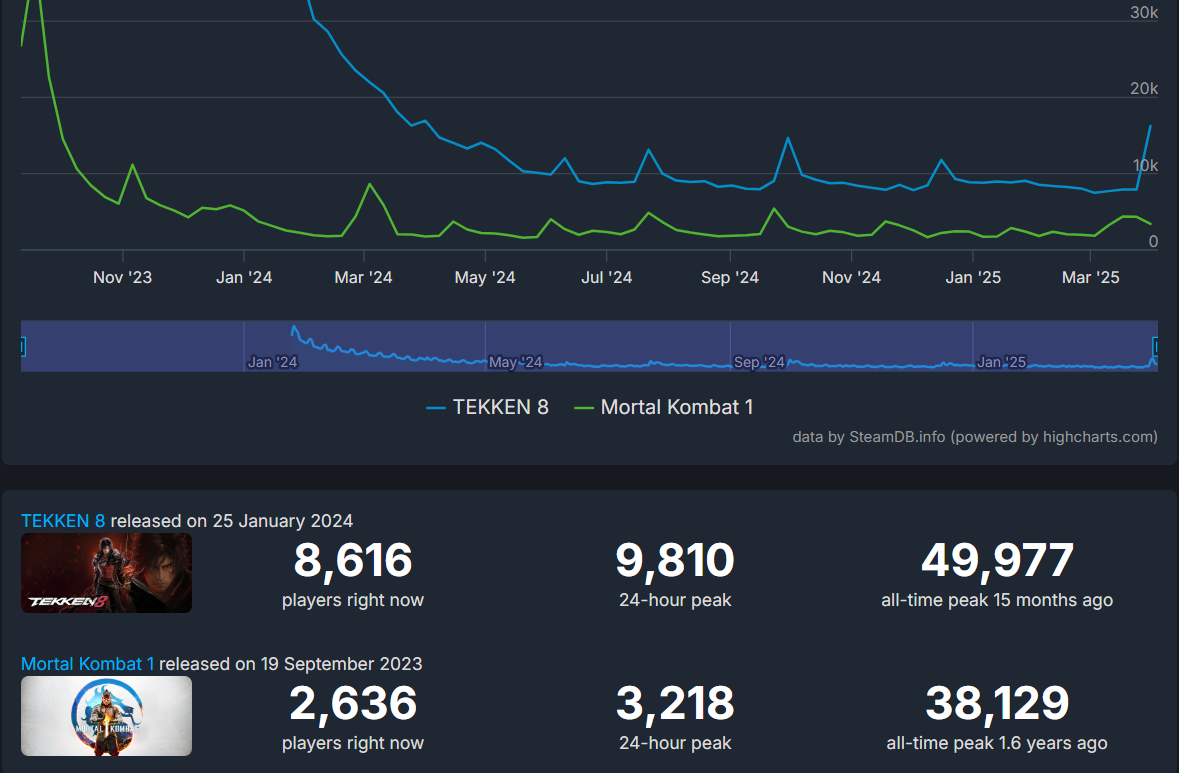Click the 'all-time peak 1.6 years ago' label
This screenshot has width=1179, height=773.
[997, 743]
